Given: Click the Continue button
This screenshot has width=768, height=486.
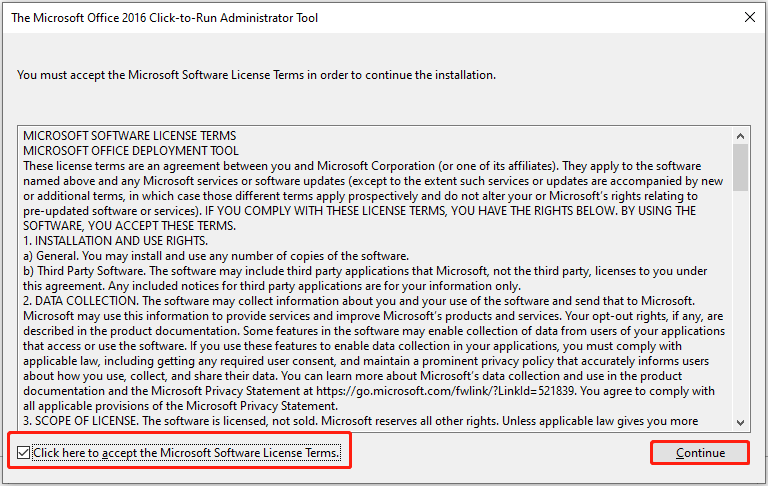Looking at the screenshot, I should point(700,453).
